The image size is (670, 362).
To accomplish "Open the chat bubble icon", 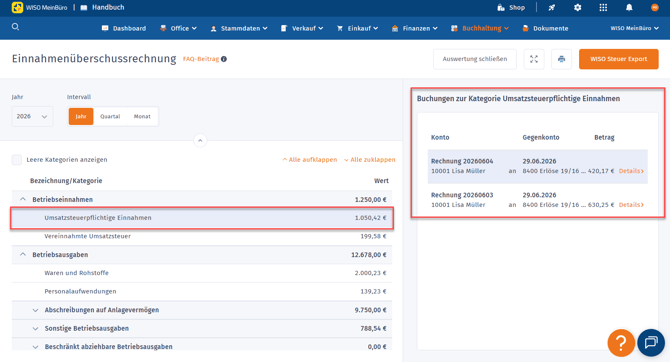I will pyautogui.click(x=651, y=342).
